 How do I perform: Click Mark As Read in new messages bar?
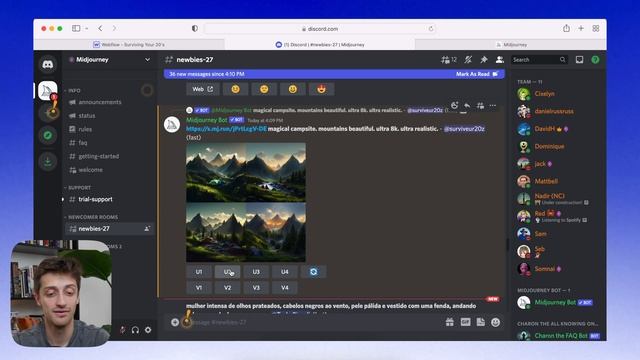(x=477, y=74)
